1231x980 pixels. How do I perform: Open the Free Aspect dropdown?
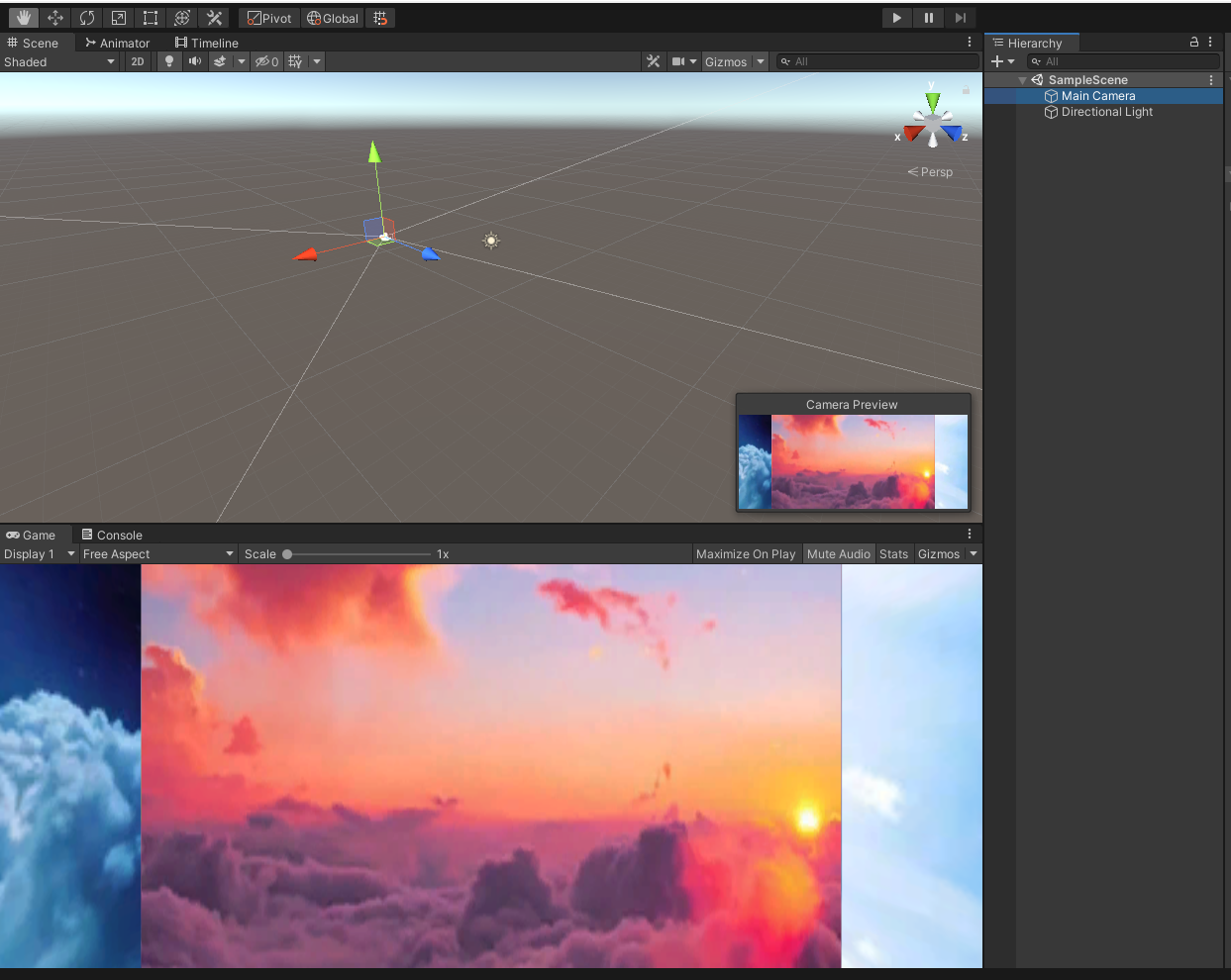coord(156,553)
